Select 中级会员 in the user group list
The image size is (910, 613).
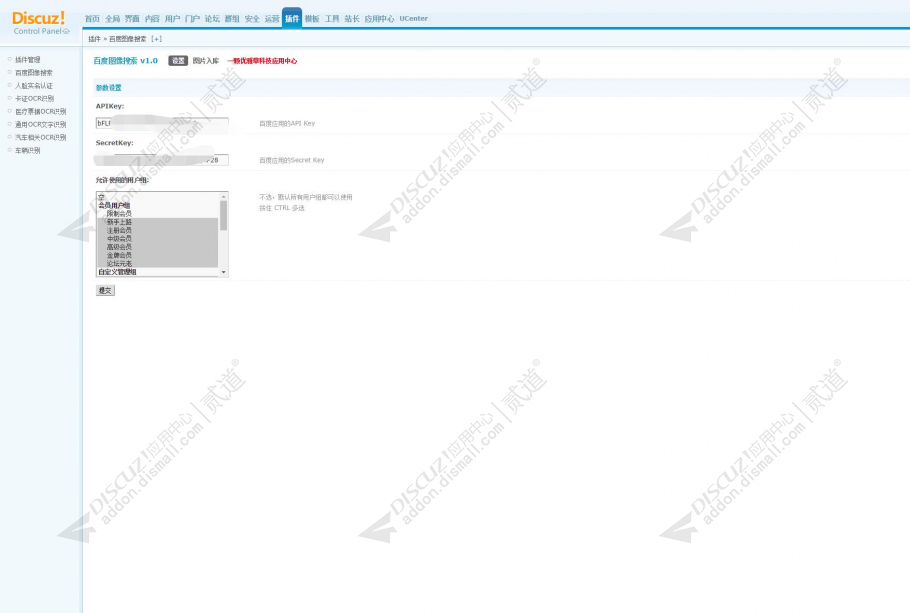click(157, 239)
